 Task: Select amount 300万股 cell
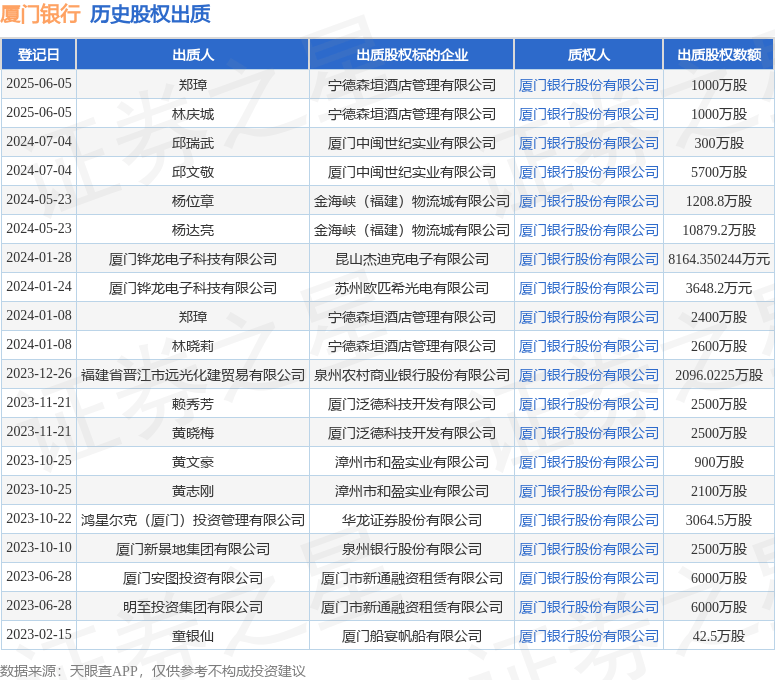click(719, 143)
